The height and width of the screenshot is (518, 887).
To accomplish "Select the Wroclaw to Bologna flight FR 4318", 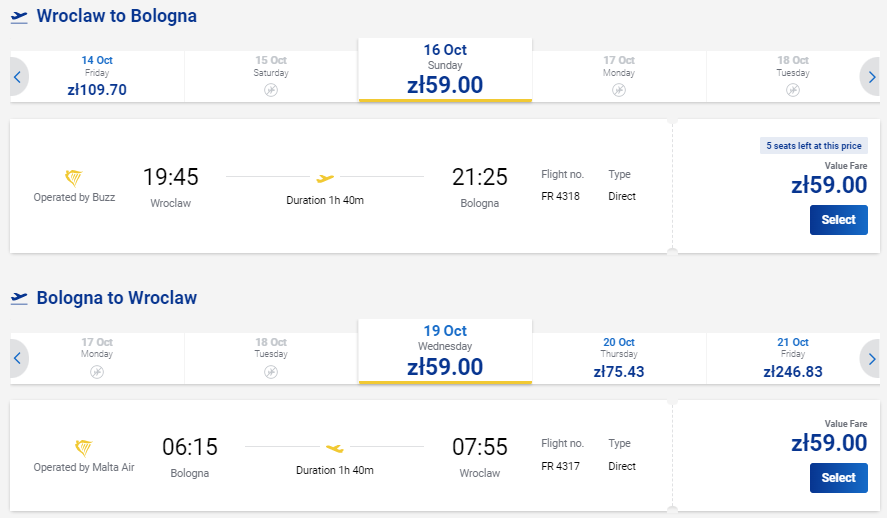I will click(838, 220).
